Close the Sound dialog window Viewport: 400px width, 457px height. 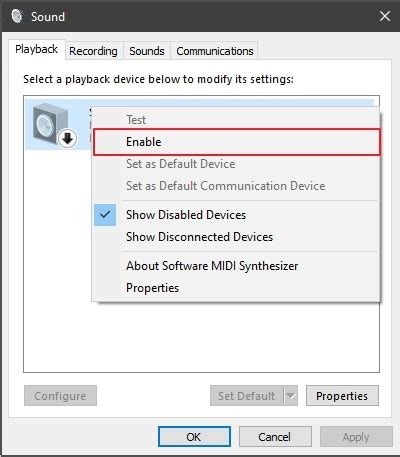click(x=385, y=16)
